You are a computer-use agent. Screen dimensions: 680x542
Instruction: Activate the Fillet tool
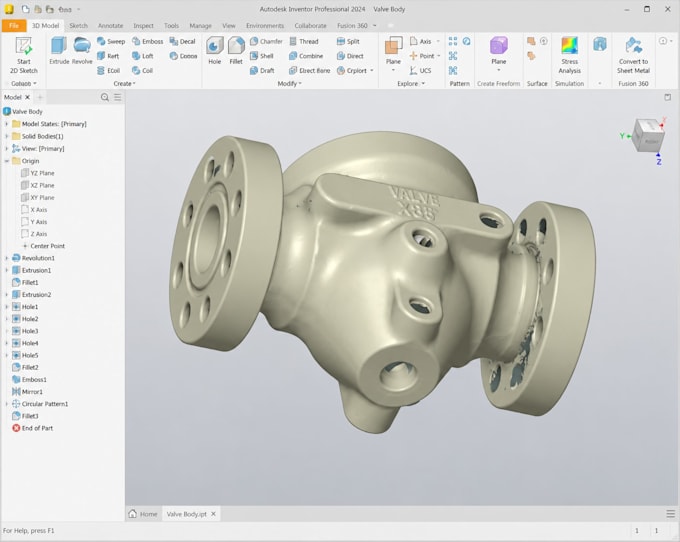(236, 51)
